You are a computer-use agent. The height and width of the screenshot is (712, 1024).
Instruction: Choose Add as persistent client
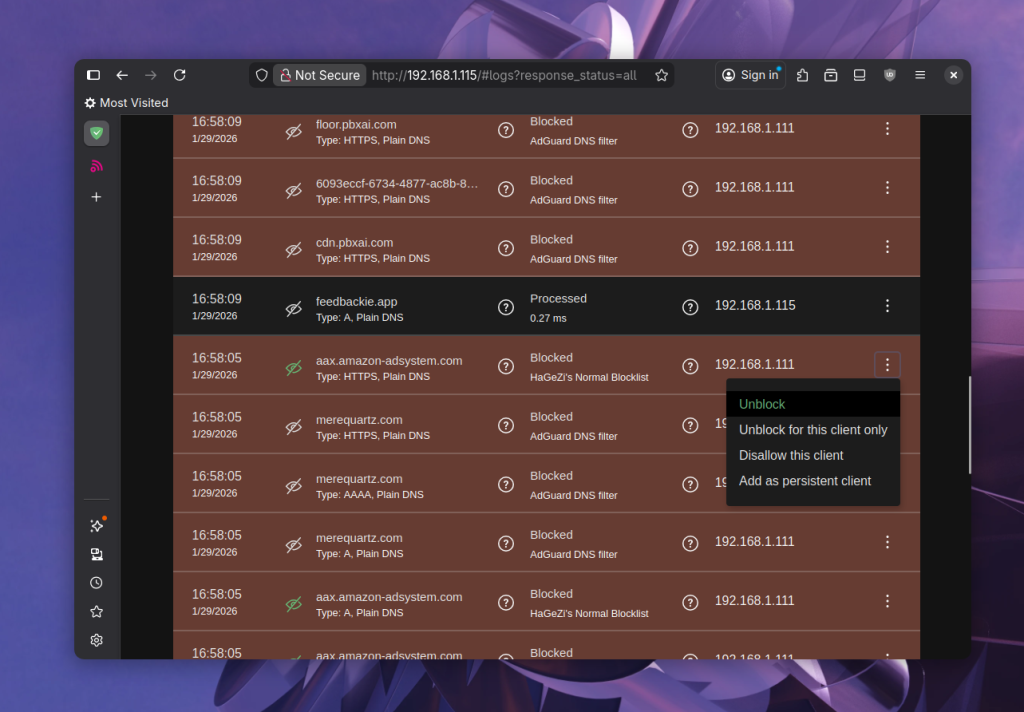click(804, 481)
